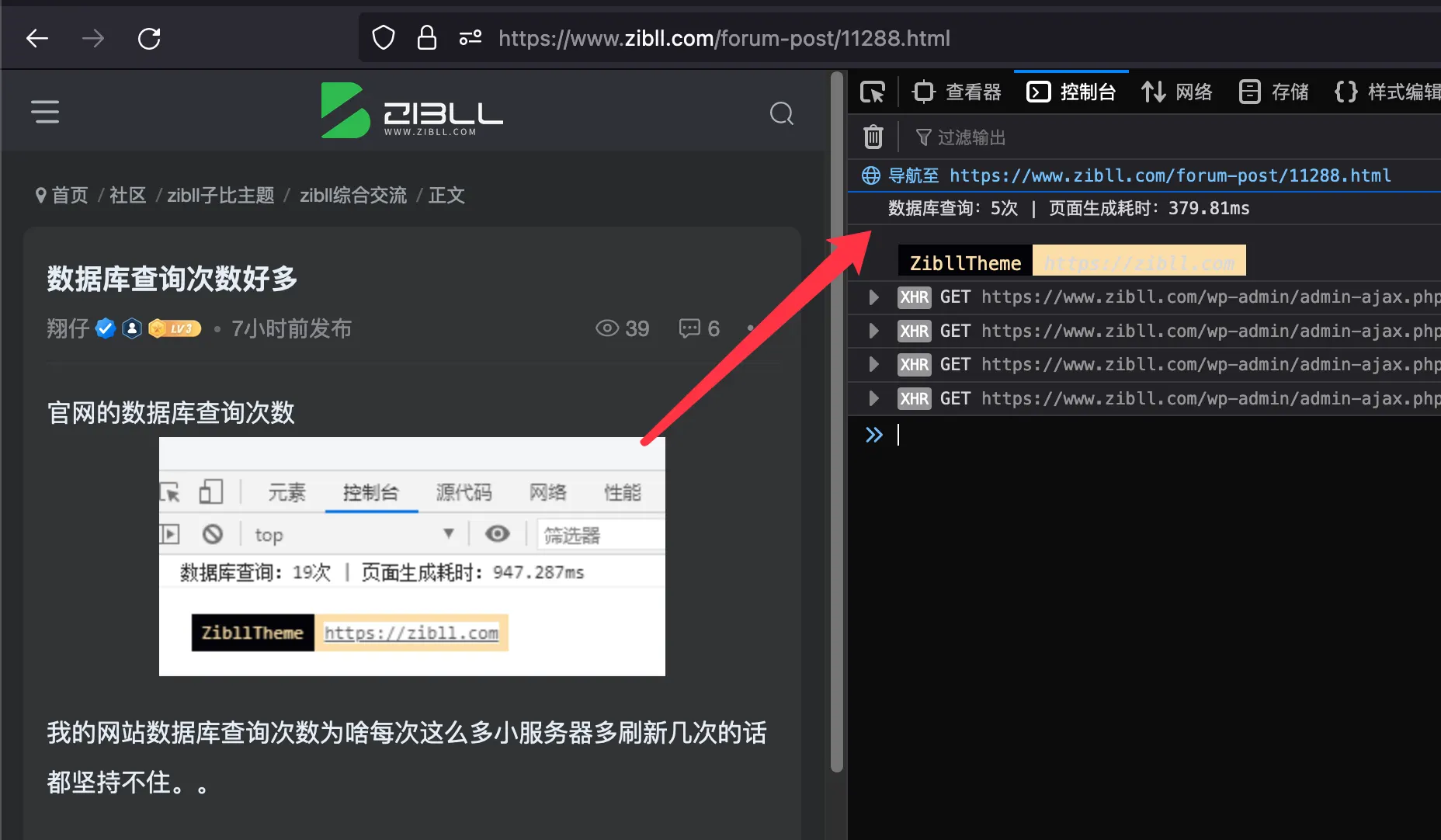This screenshot has height=840, width=1441.
Task: Switch to the 样式编辑 style editor tab
Action: tap(1387, 92)
